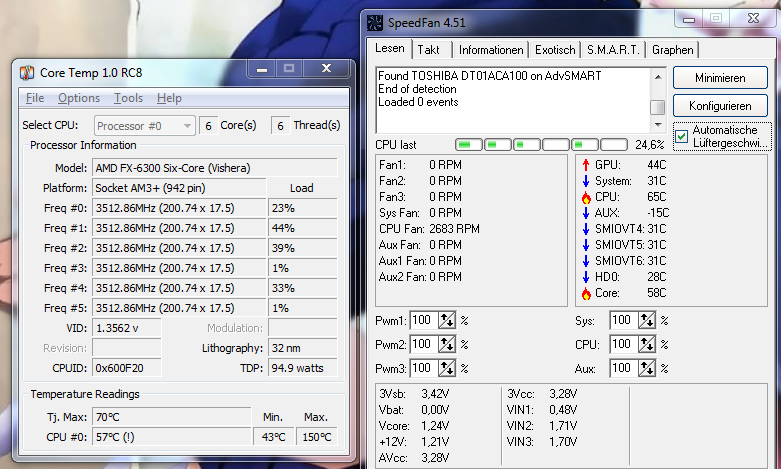Image resolution: width=781 pixels, height=469 pixels.
Task: Switch to the Lesen tab
Action: [x=390, y=48]
